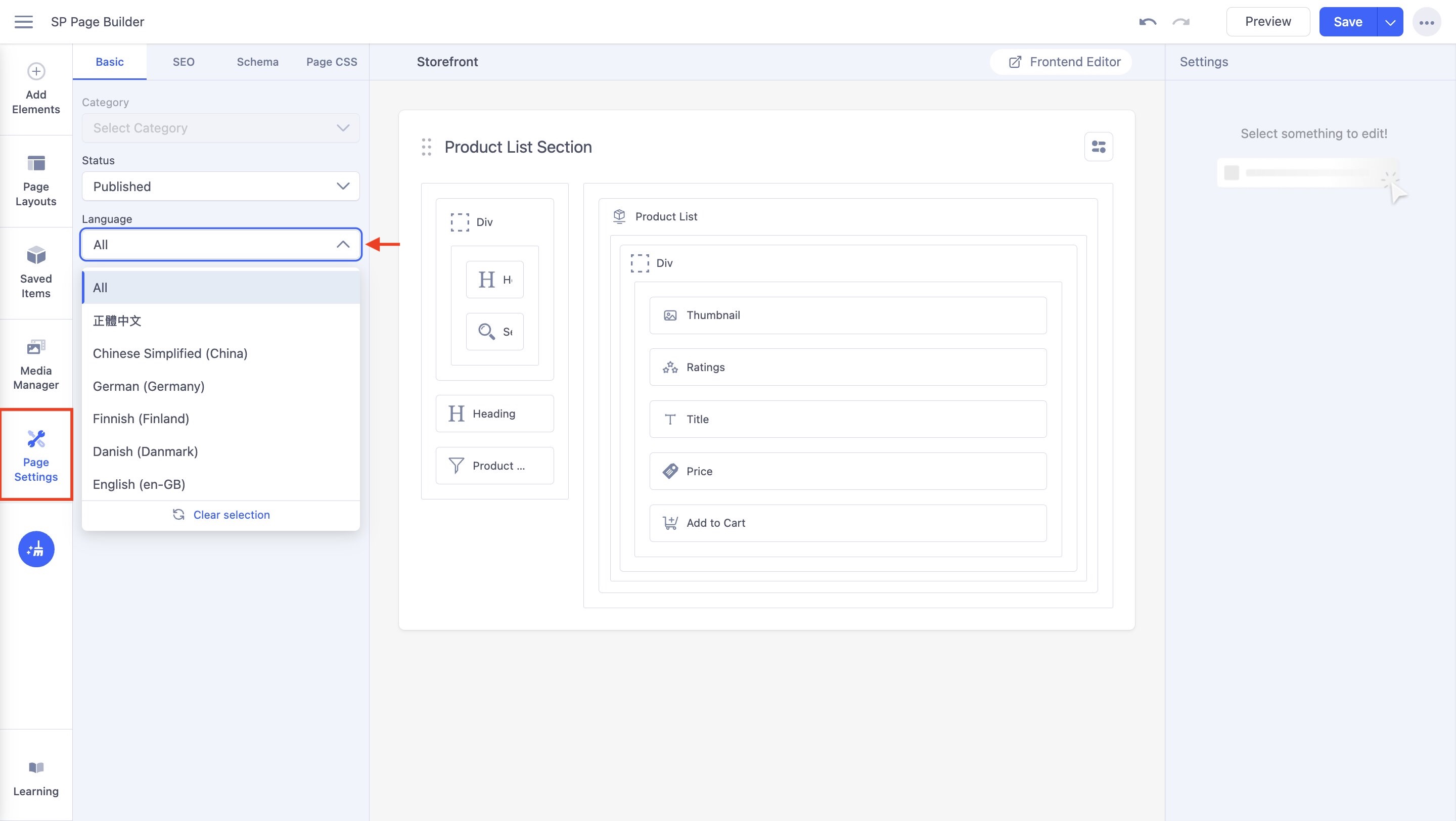Viewport: 1456px width, 821px height.
Task: Click the redo arrow icon
Action: click(x=1181, y=22)
